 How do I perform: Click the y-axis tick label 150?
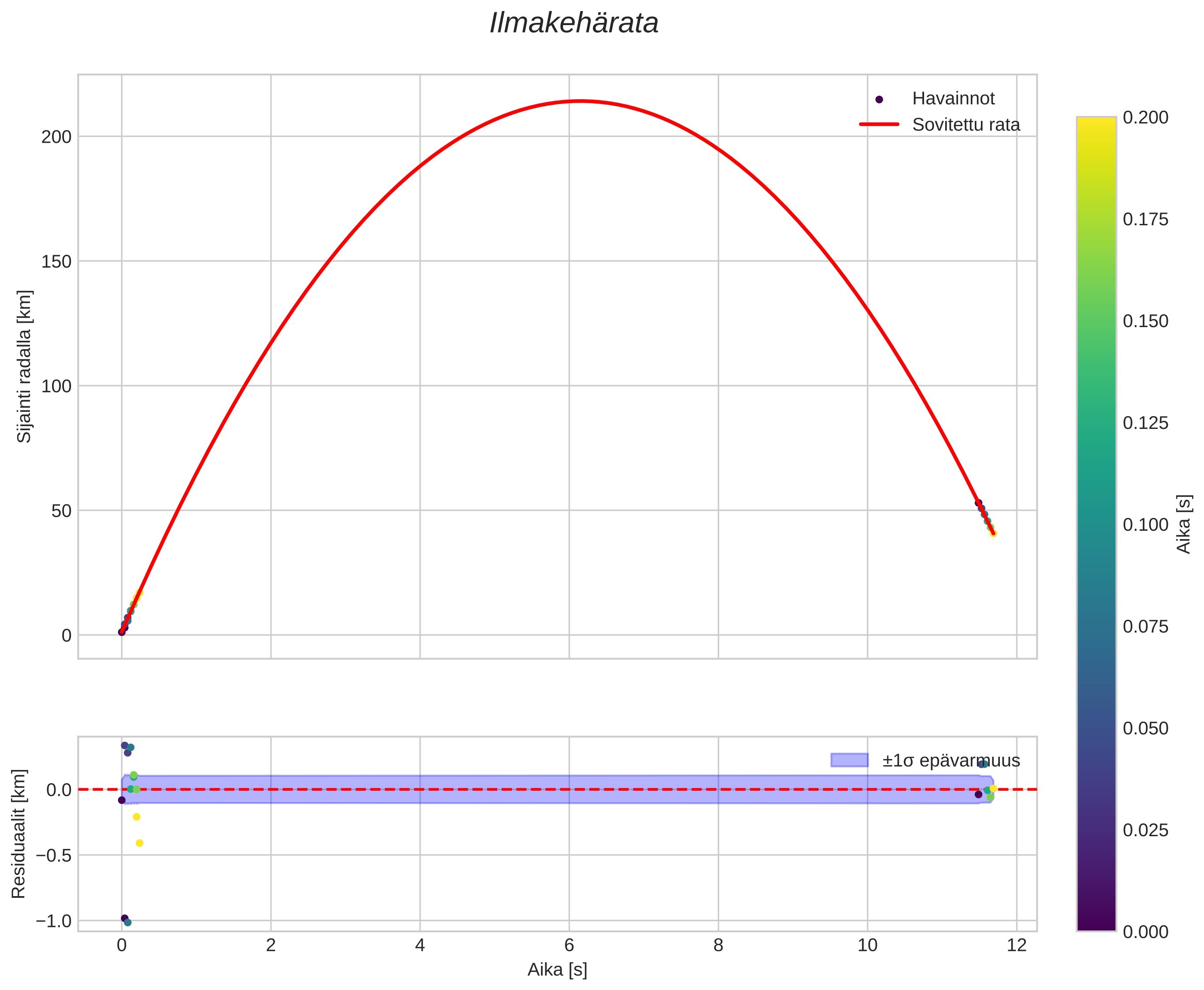pos(56,262)
